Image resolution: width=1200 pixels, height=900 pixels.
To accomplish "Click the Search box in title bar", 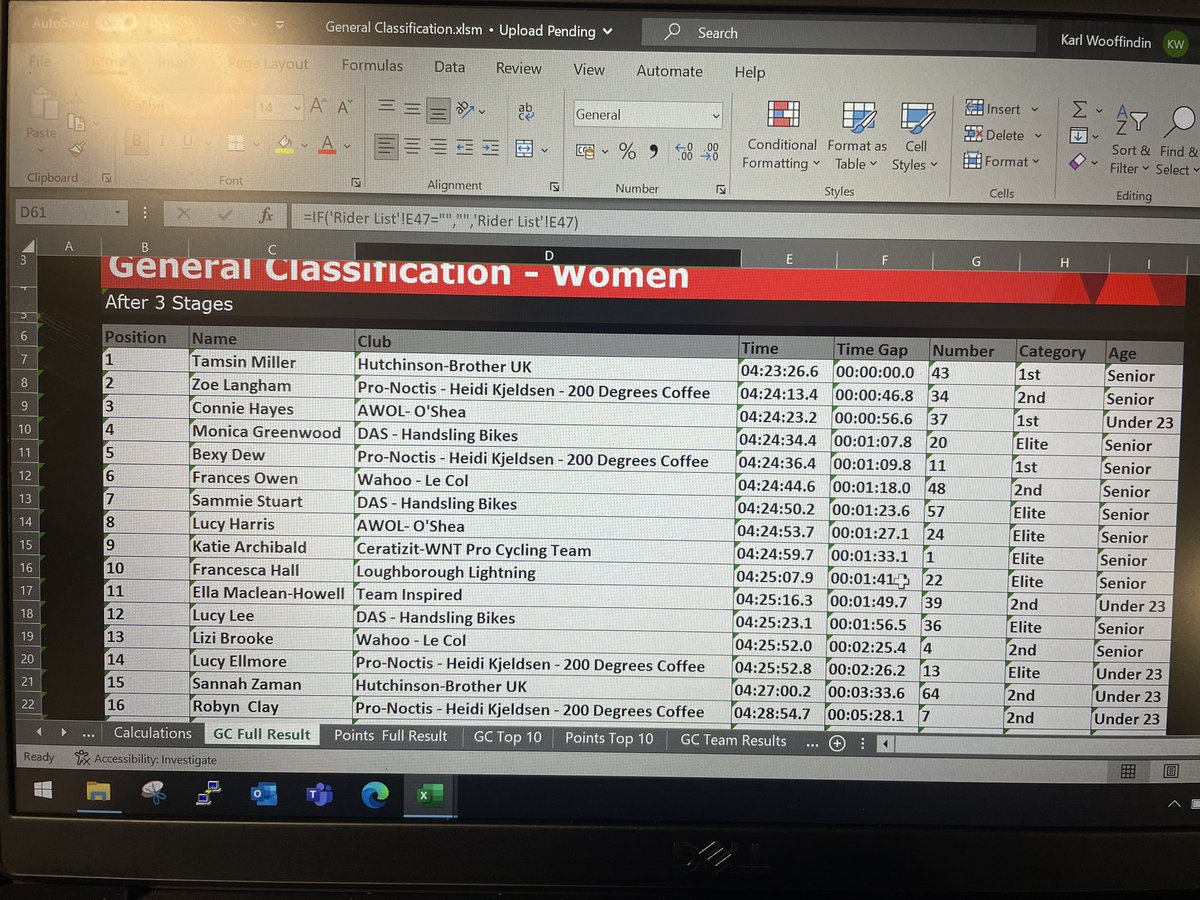I will (x=839, y=34).
